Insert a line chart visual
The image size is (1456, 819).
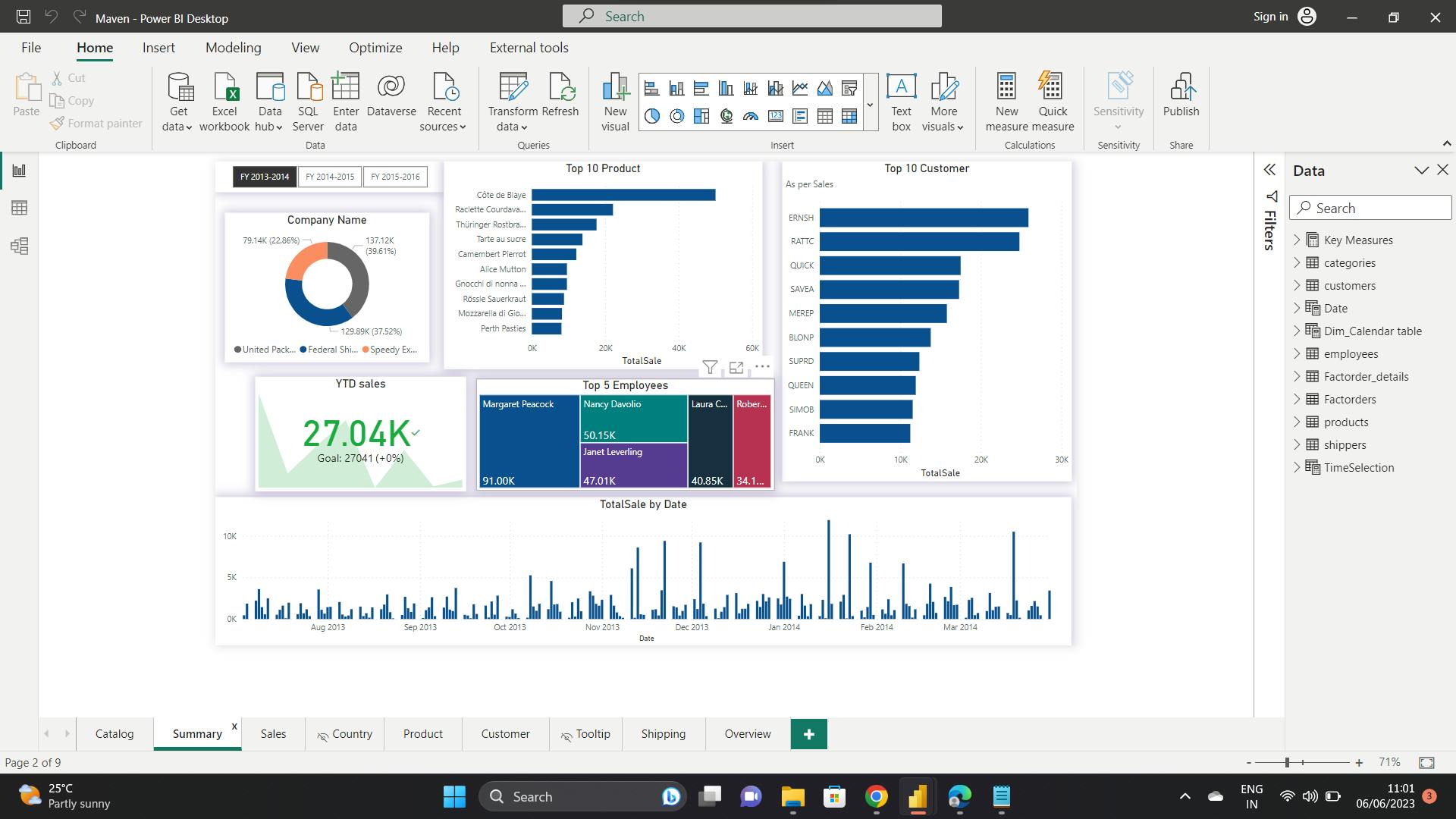click(800, 89)
